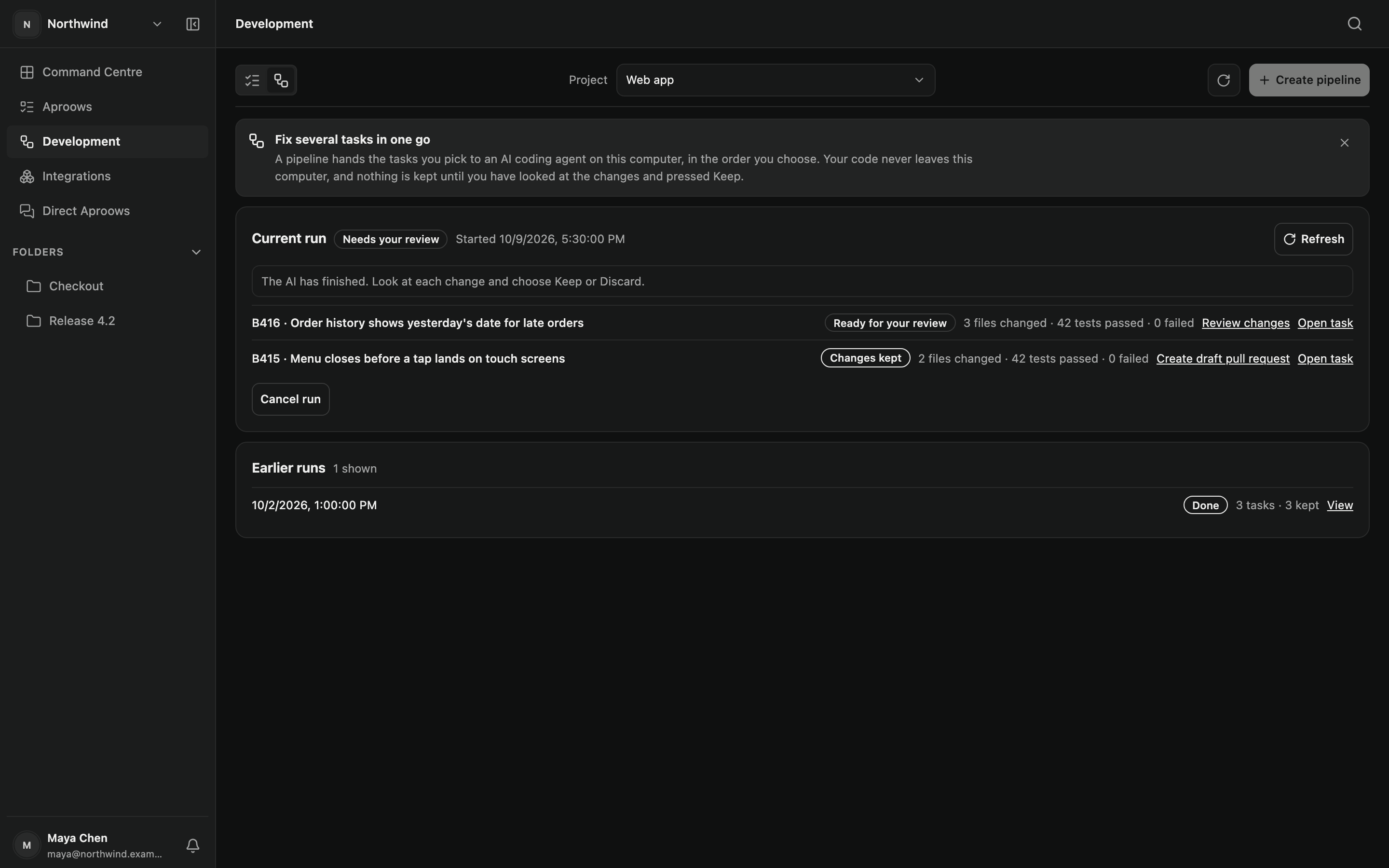
Task: Click the Northwind N avatar
Action: 27,24
